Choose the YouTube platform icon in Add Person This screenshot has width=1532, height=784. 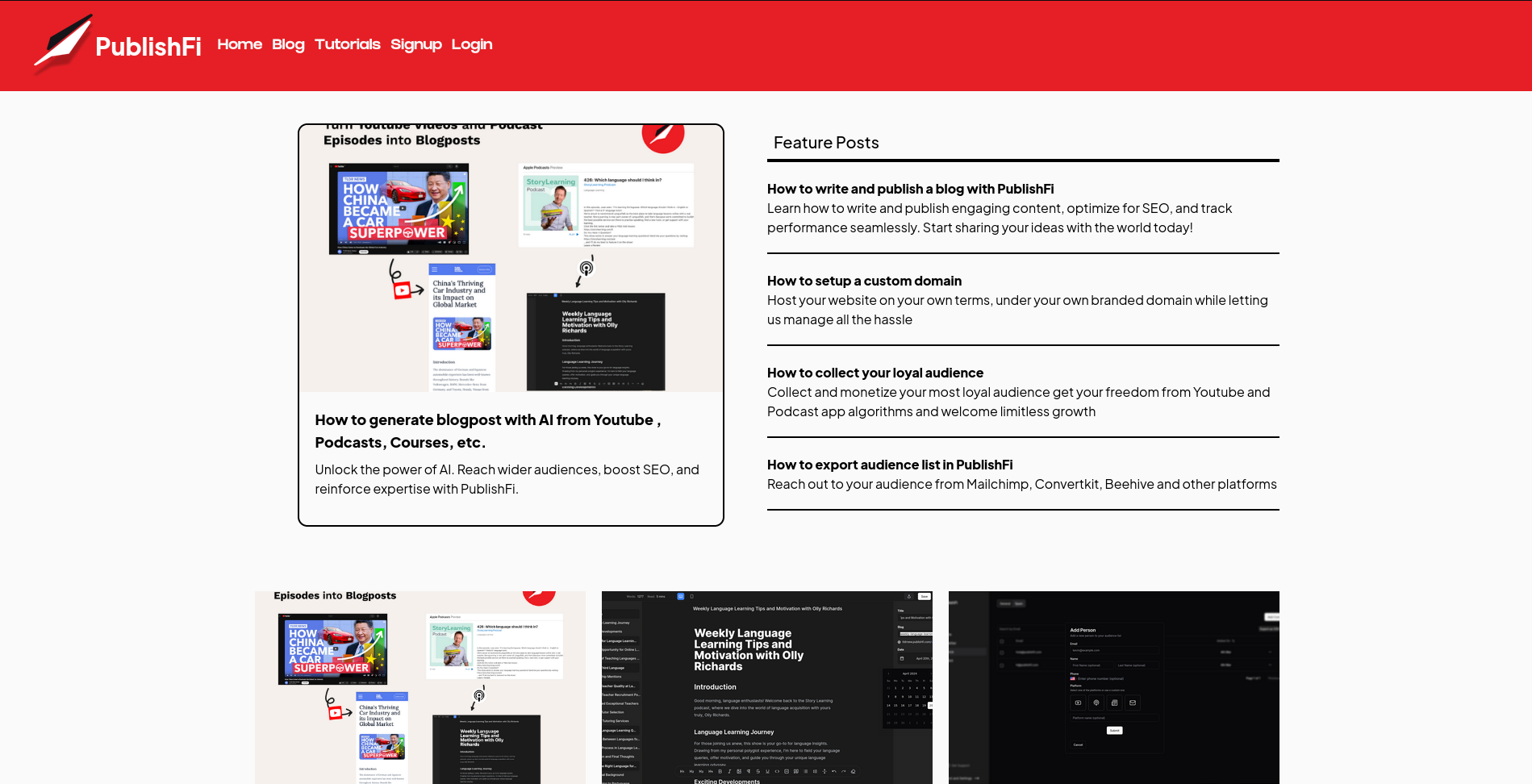[x=1078, y=703]
